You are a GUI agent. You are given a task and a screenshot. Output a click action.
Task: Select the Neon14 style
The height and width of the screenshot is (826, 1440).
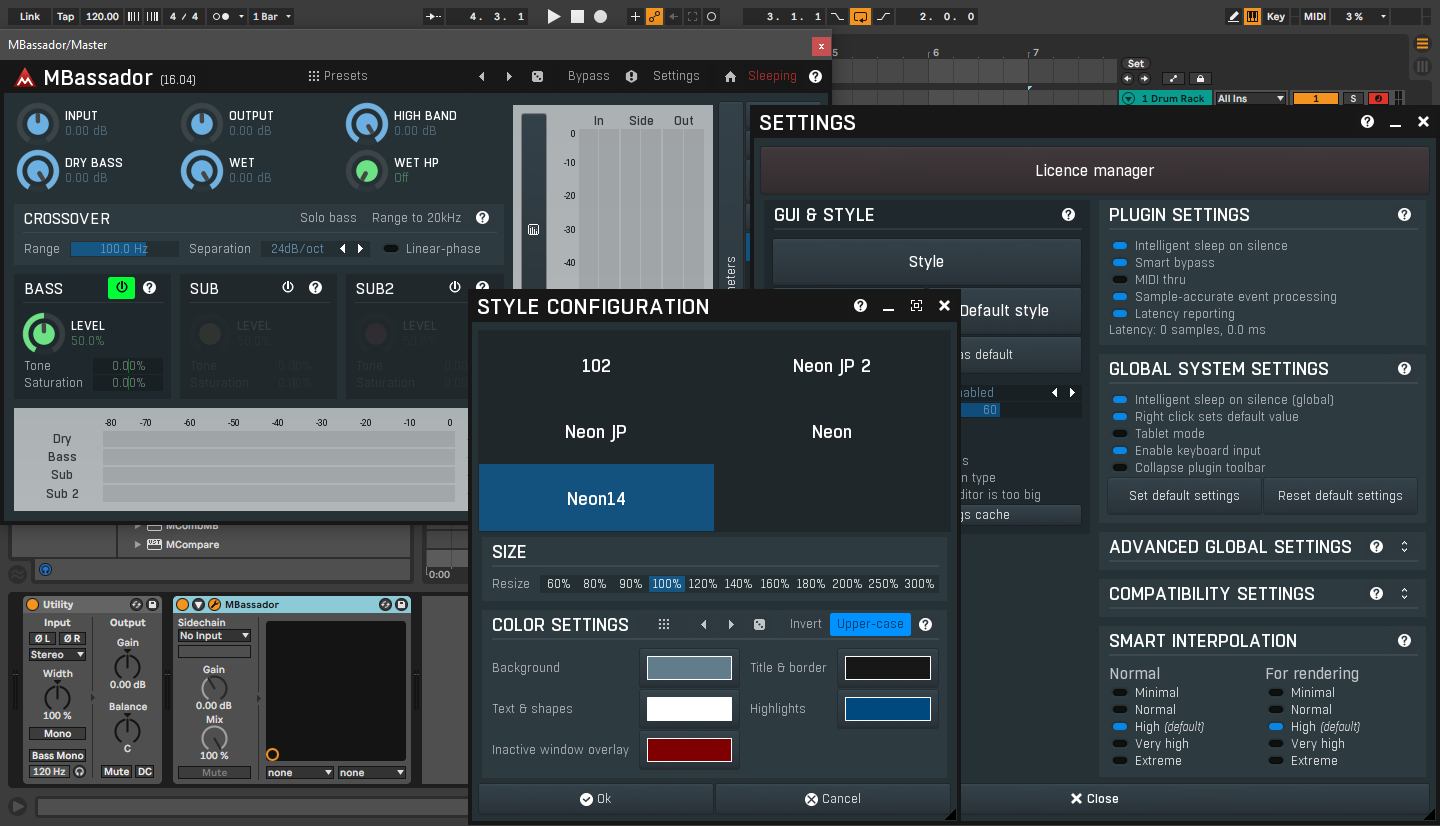click(596, 498)
